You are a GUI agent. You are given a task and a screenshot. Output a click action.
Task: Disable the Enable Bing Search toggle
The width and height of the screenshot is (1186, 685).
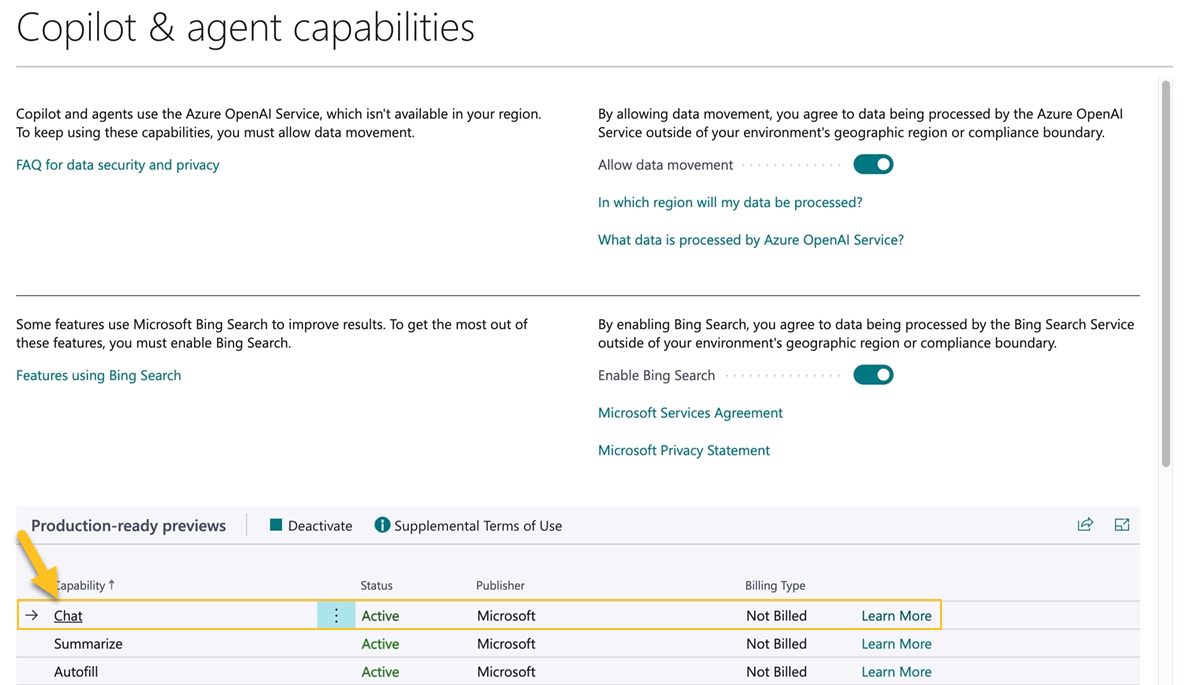(873, 374)
